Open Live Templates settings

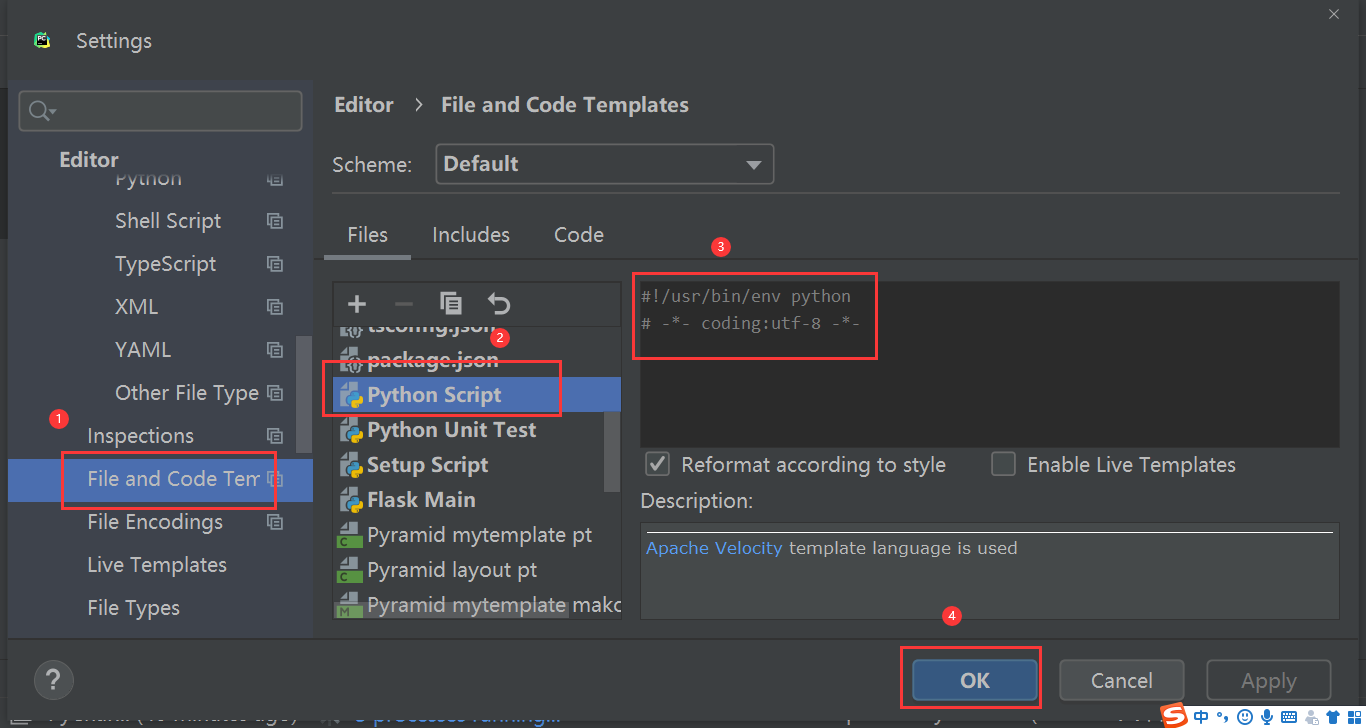click(157, 565)
